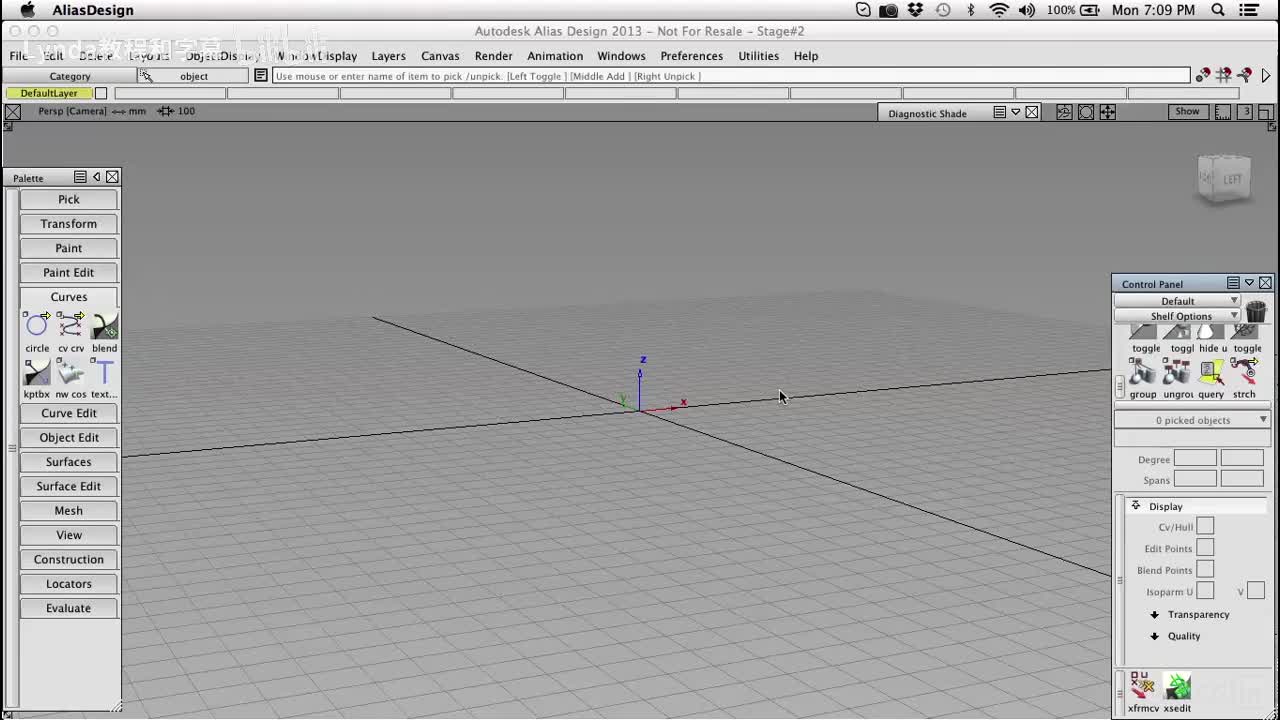1280x720 pixels.
Task: Click the curve snap magnet icon
Action: pos(1244,75)
